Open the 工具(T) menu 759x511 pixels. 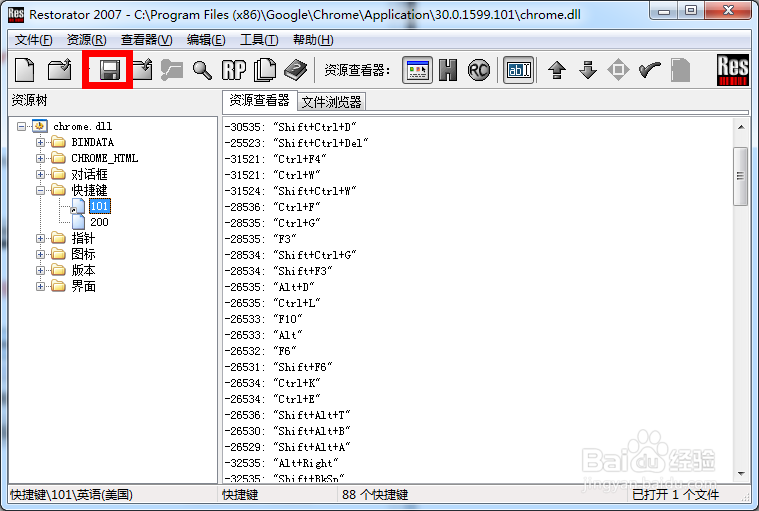click(x=259, y=40)
